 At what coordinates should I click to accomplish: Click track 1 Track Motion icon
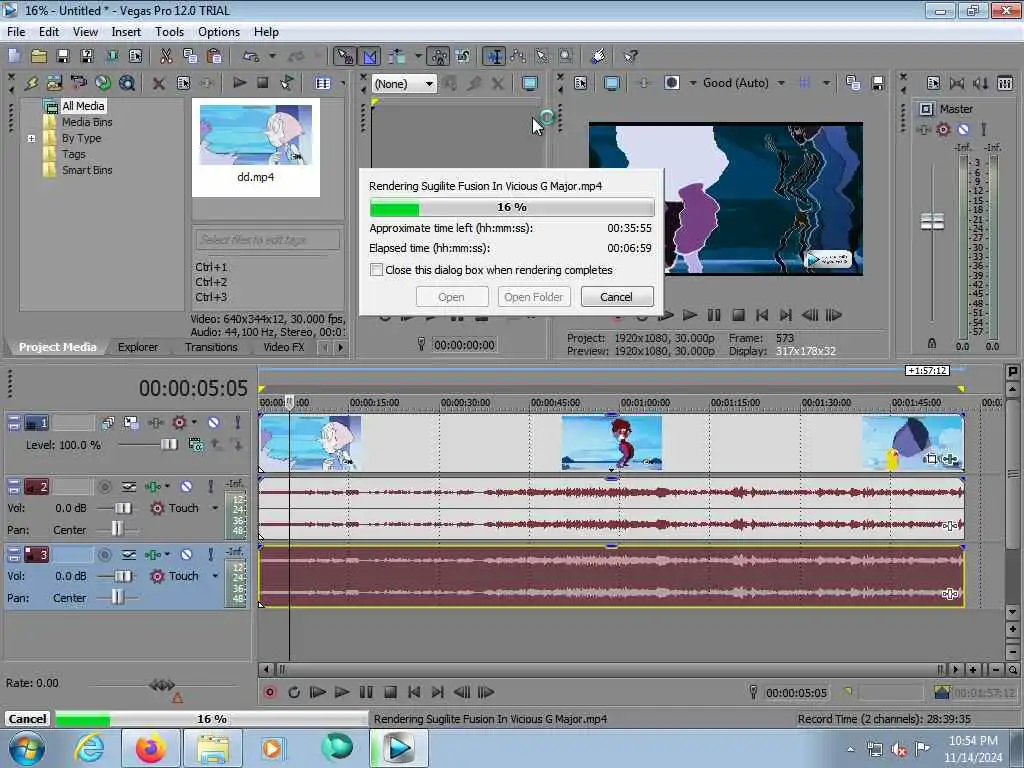point(131,423)
